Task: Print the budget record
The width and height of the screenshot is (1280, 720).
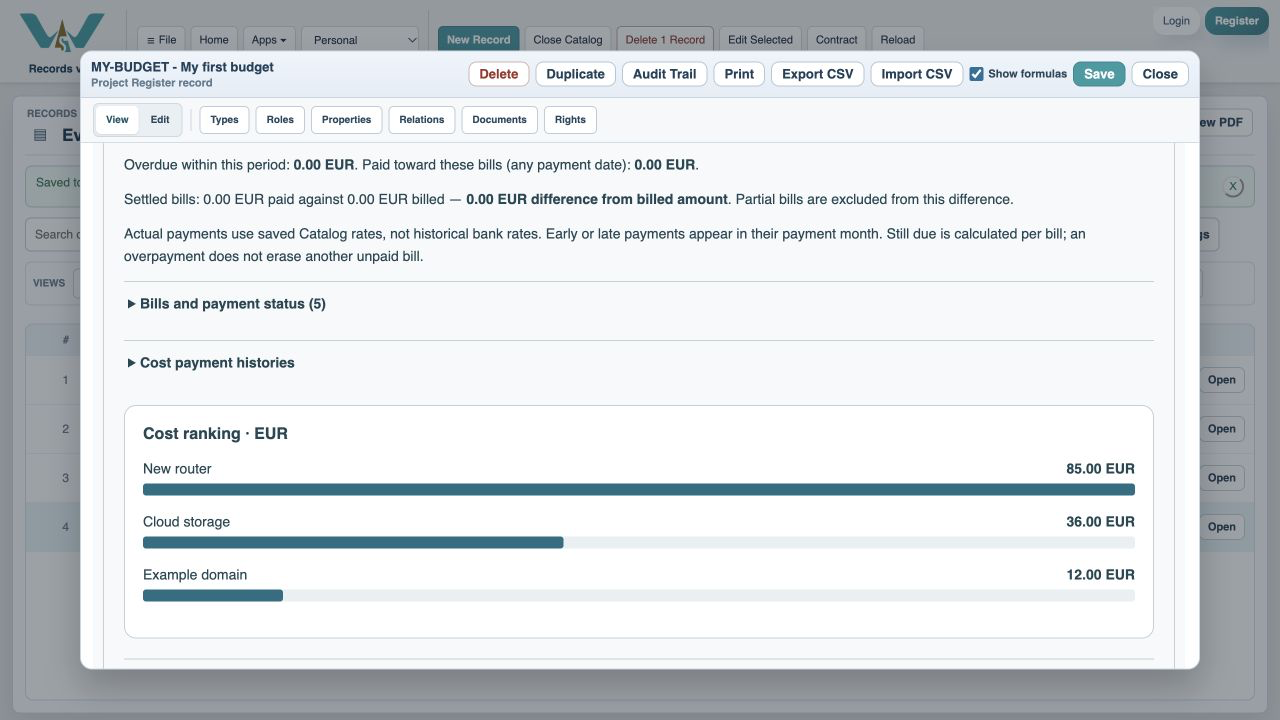Action: point(739,74)
